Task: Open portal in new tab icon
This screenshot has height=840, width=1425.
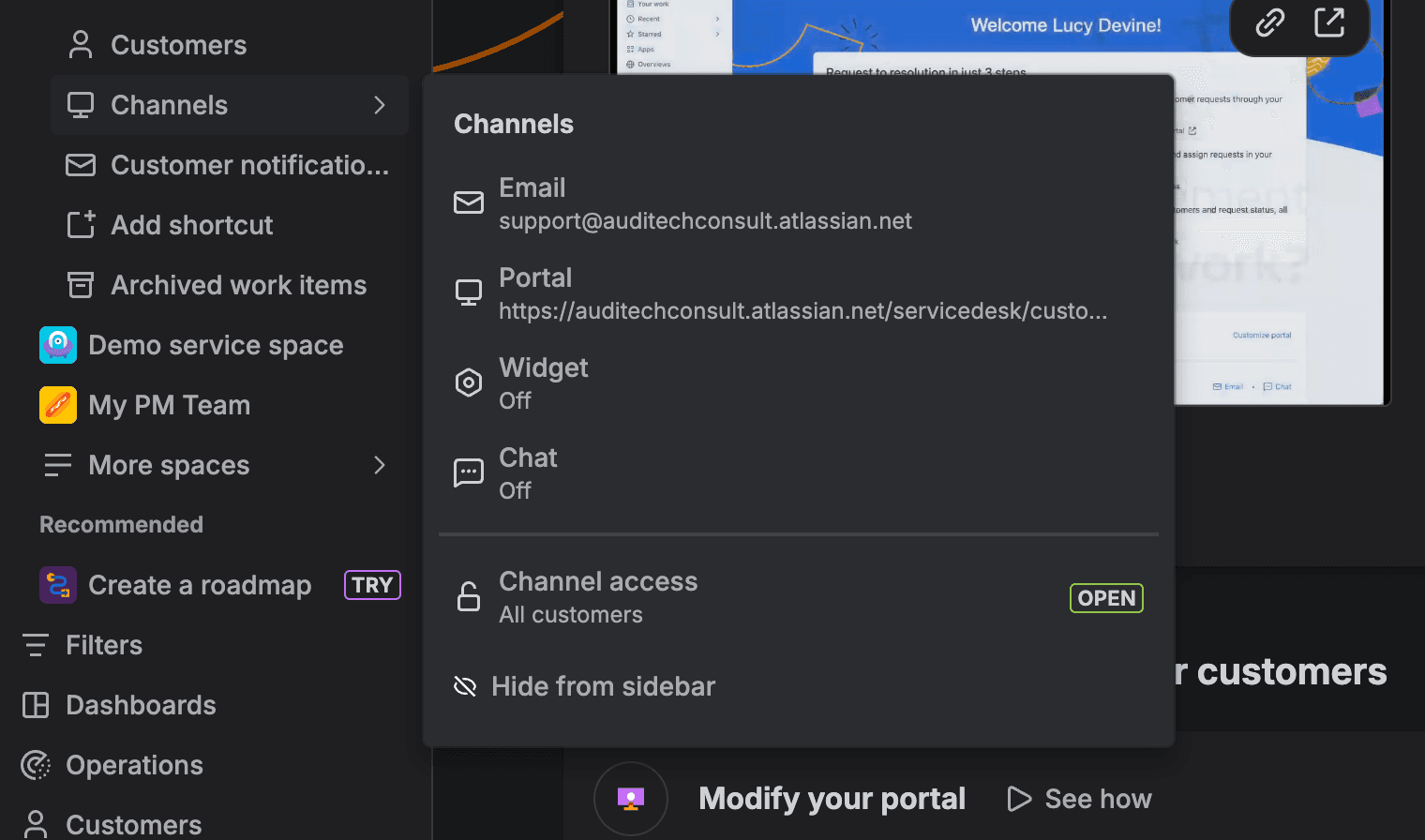Action: tap(1329, 22)
